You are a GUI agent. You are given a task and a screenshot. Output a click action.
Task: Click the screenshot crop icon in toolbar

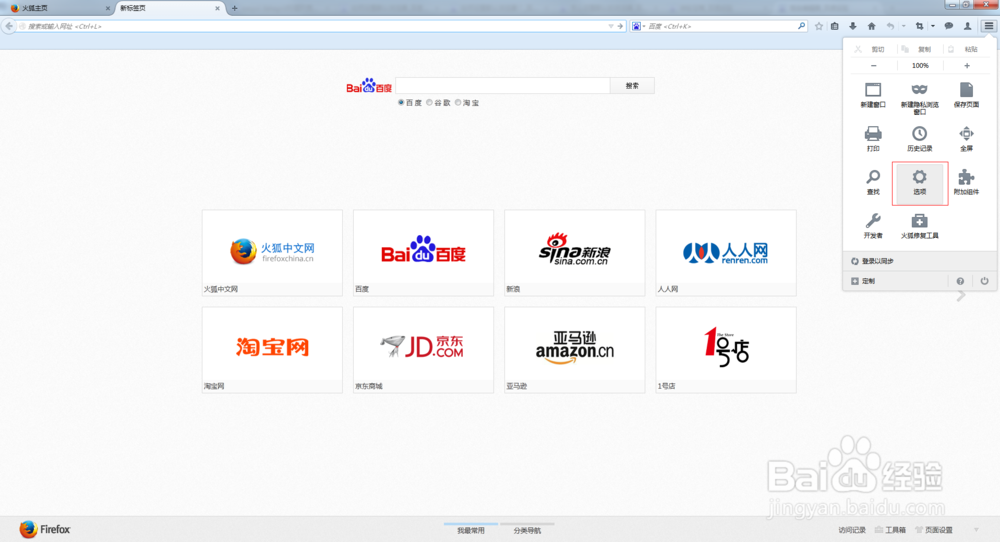pos(919,26)
